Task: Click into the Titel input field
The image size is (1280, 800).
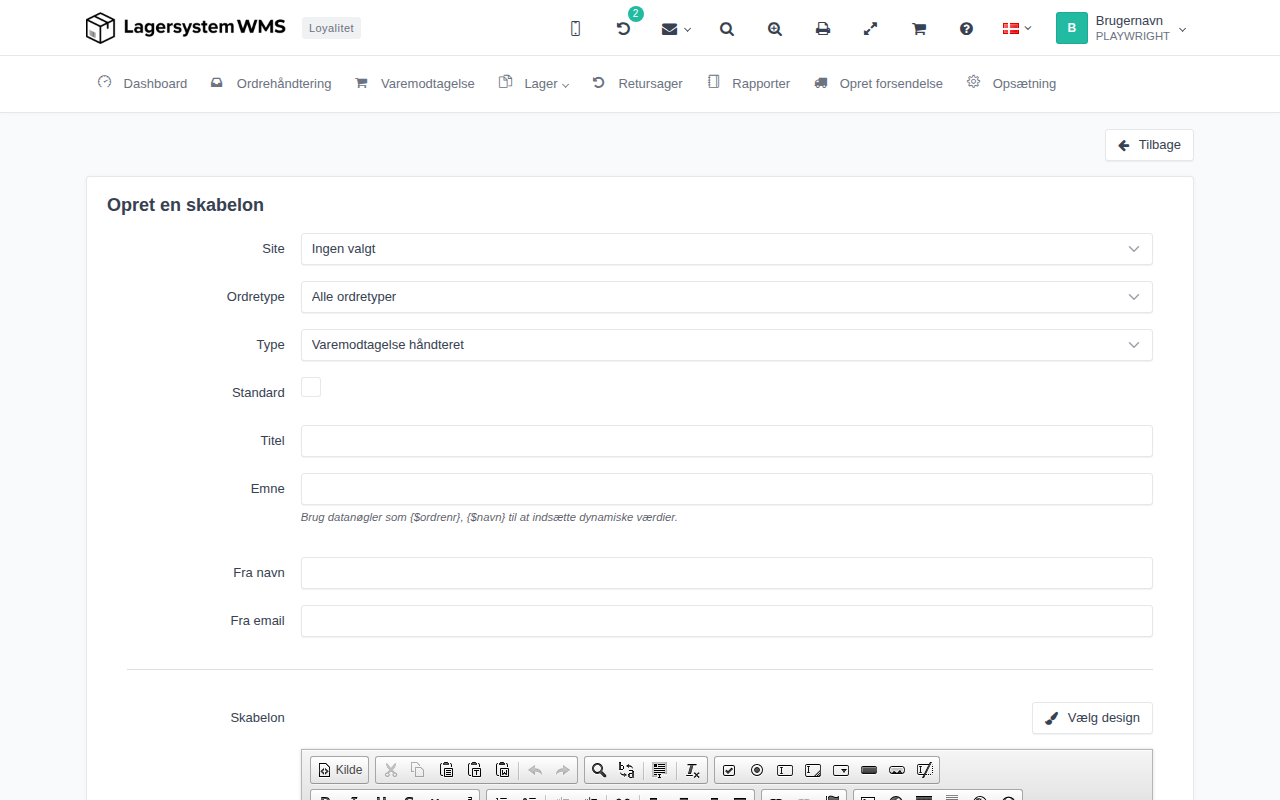Action: click(726, 441)
